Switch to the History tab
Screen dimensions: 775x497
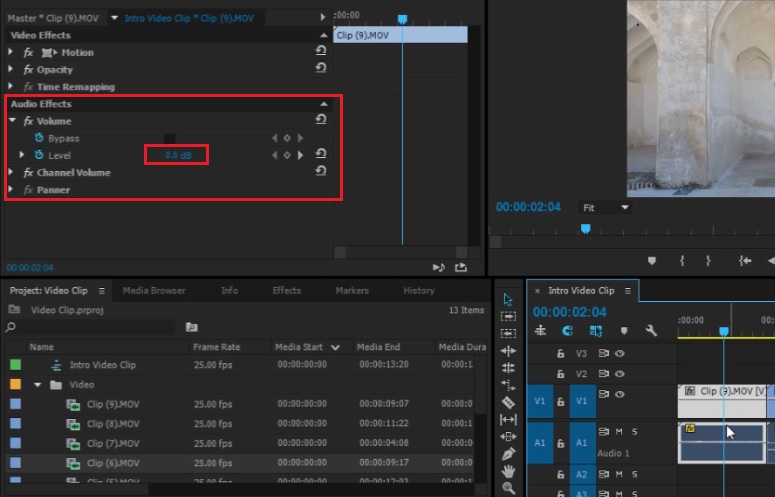[x=419, y=290]
